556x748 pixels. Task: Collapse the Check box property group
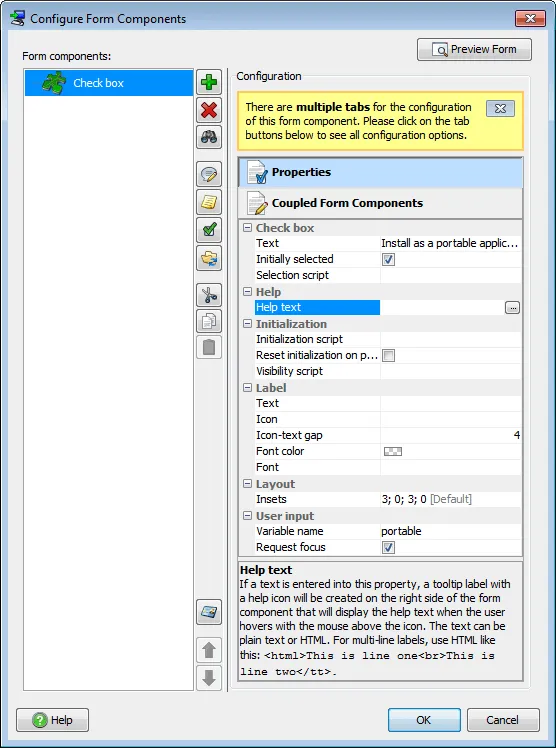click(247, 228)
